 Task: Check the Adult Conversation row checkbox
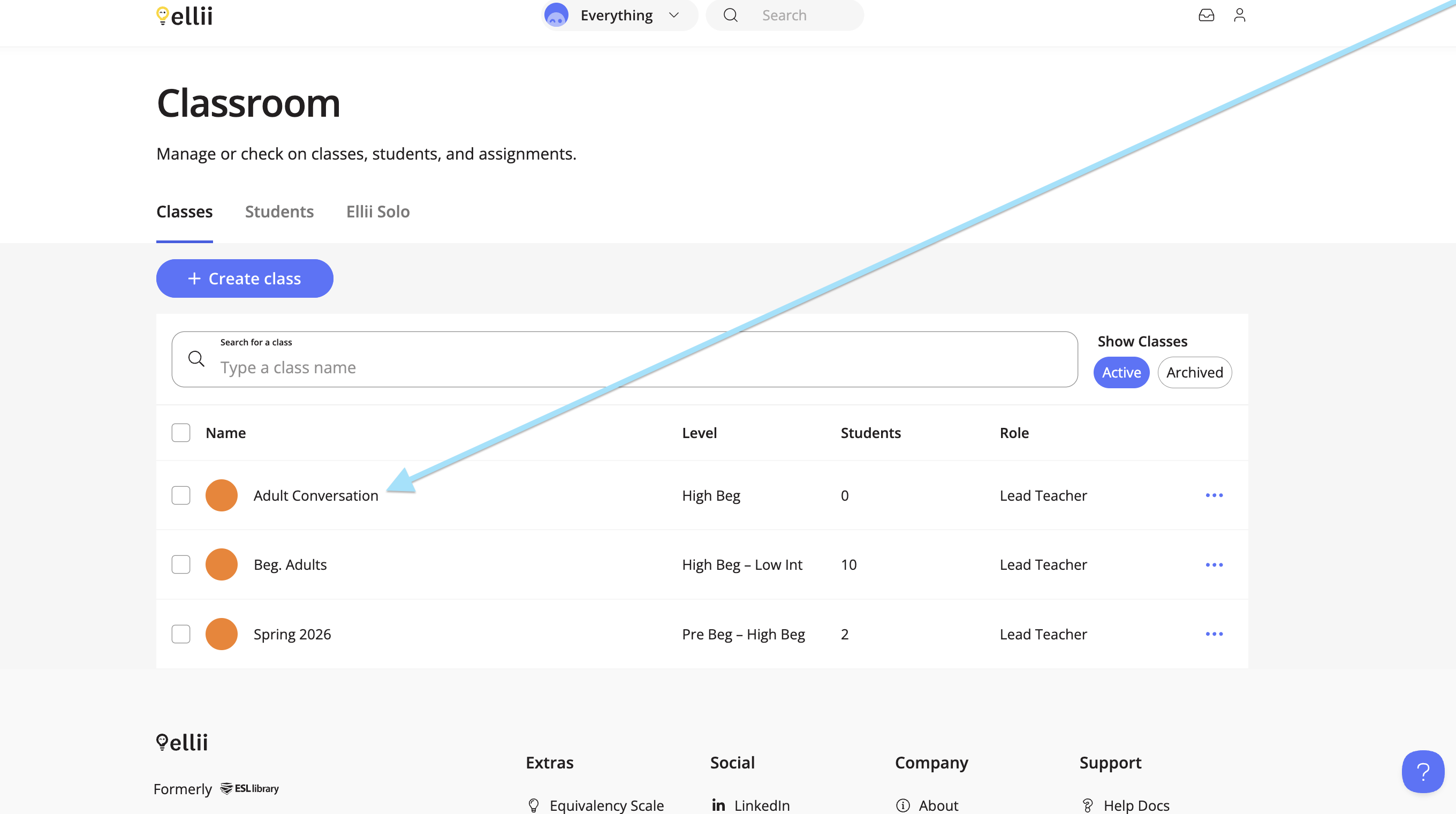click(x=181, y=495)
